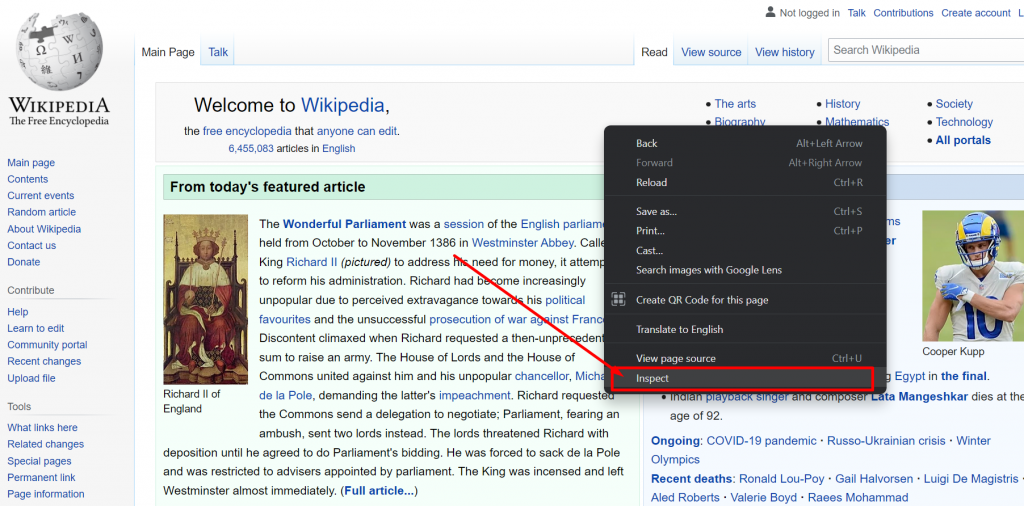Image resolution: width=1024 pixels, height=506 pixels.
Task: Open the View source tab
Action: point(711,53)
